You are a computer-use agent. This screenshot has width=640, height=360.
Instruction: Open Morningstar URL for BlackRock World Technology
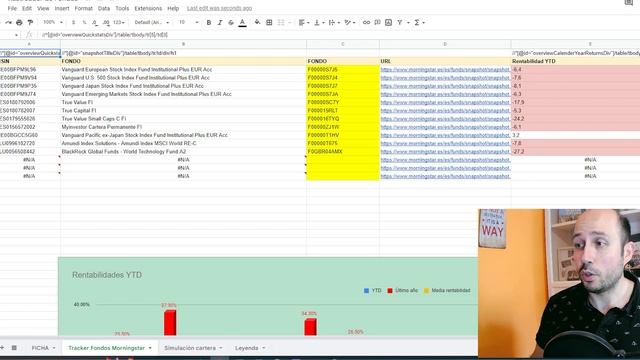pyautogui.click(x=445, y=151)
